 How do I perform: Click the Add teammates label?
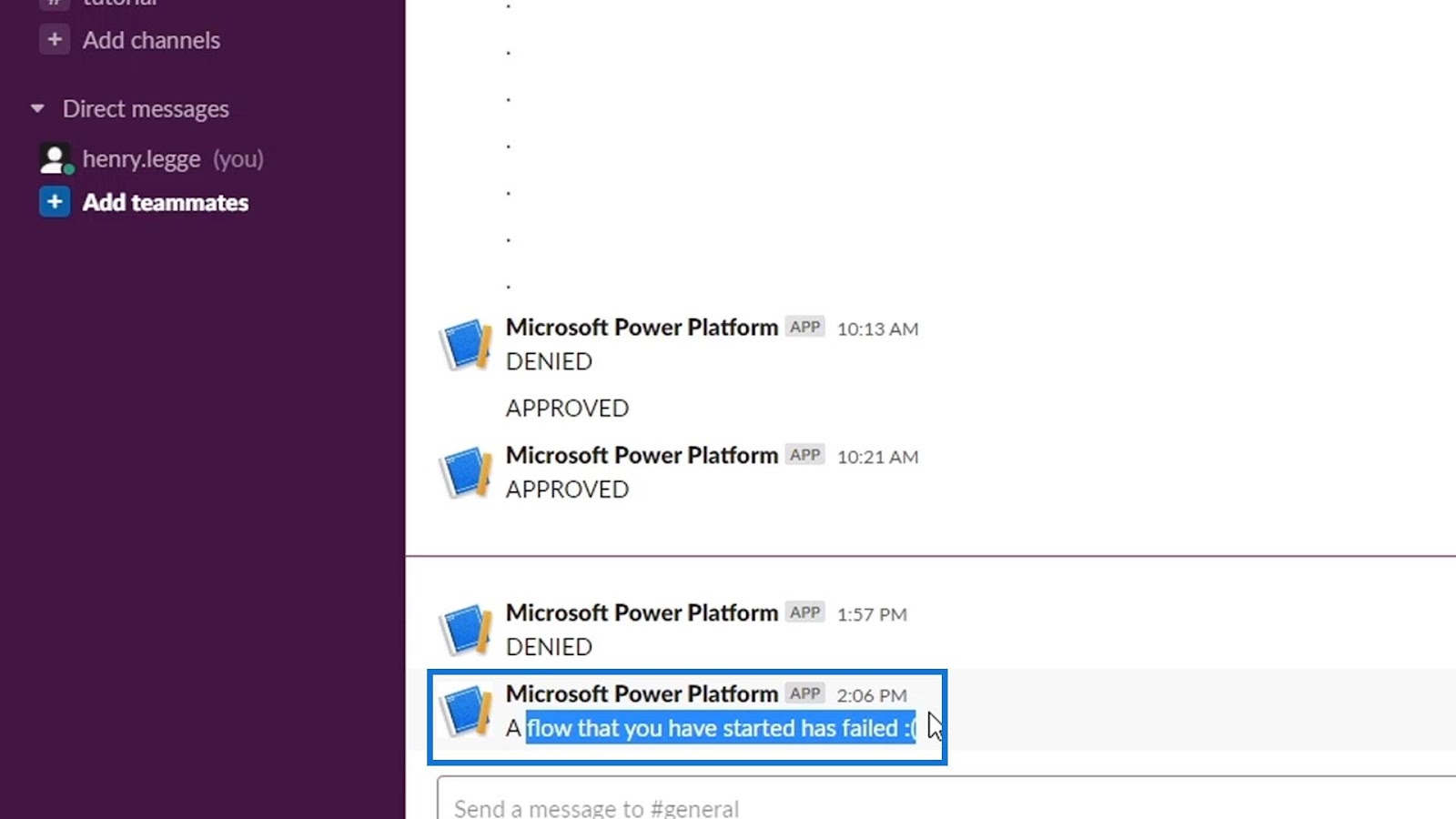(x=166, y=202)
